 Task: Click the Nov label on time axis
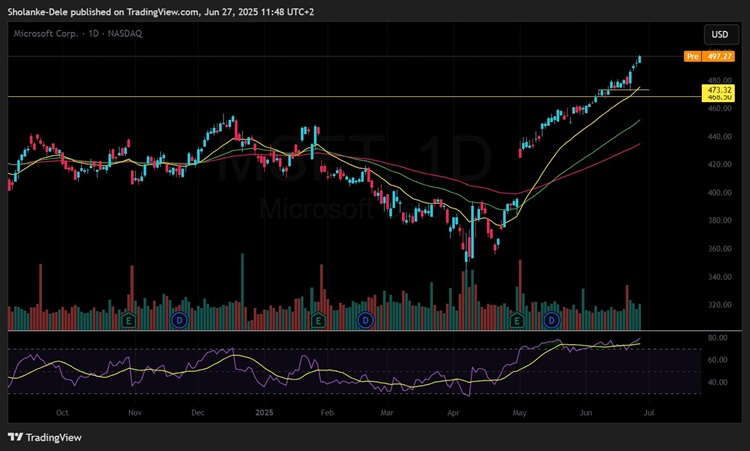click(x=135, y=412)
